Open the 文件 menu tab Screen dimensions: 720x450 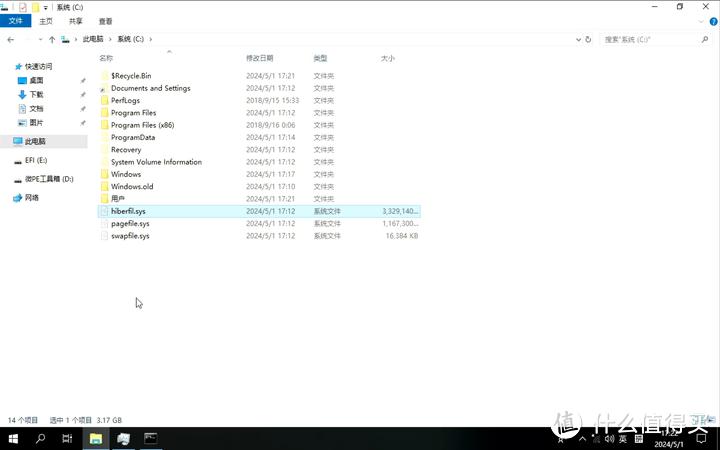(x=15, y=20)
